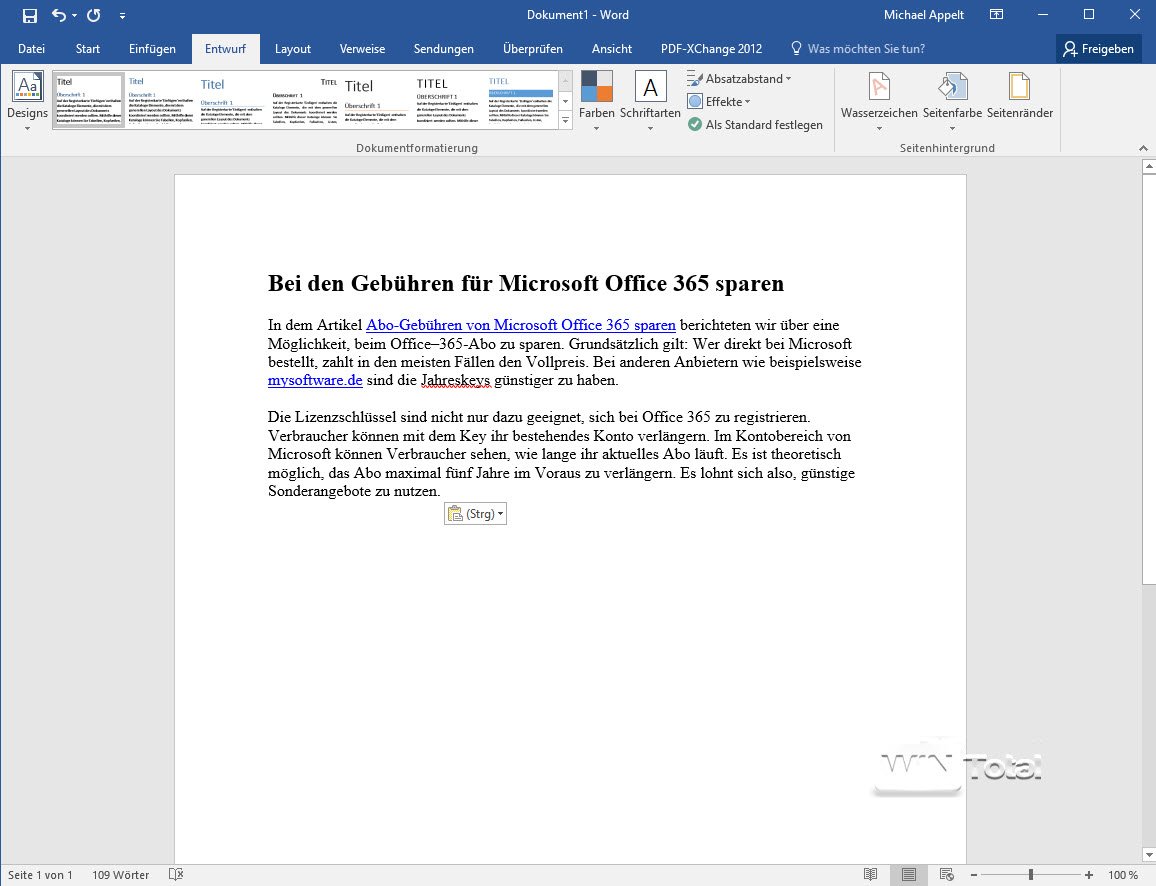Click Als Standard festlegen
The image size is (1156, 886).
click(755, 125)
